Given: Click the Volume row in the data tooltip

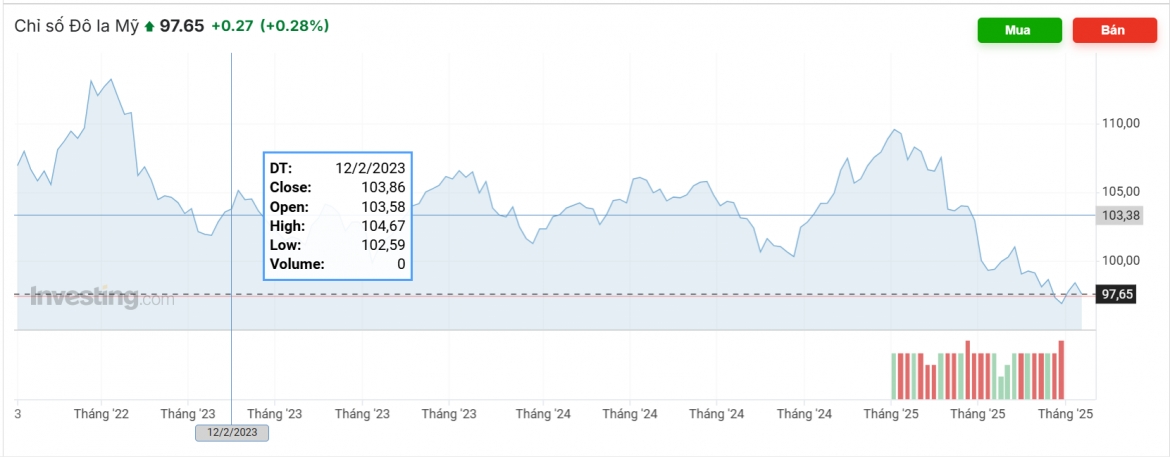Looking at the screenshot, I should 337,264.
